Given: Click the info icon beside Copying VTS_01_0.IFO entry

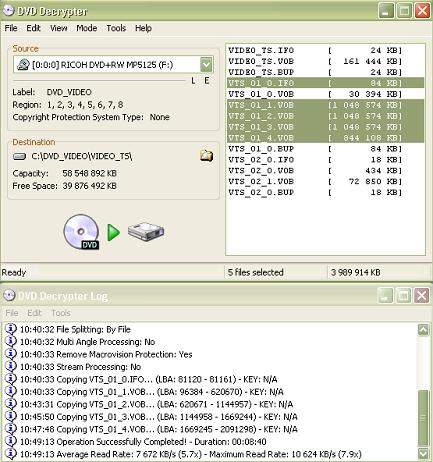Looking at the screenshot, I should (x=11, y=379).
